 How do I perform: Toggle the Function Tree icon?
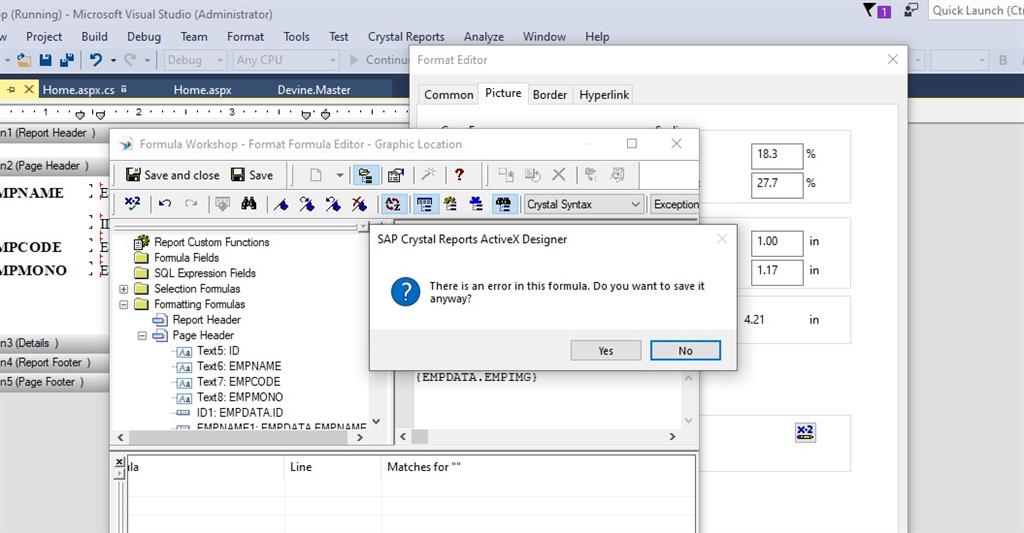click(451, 204)
